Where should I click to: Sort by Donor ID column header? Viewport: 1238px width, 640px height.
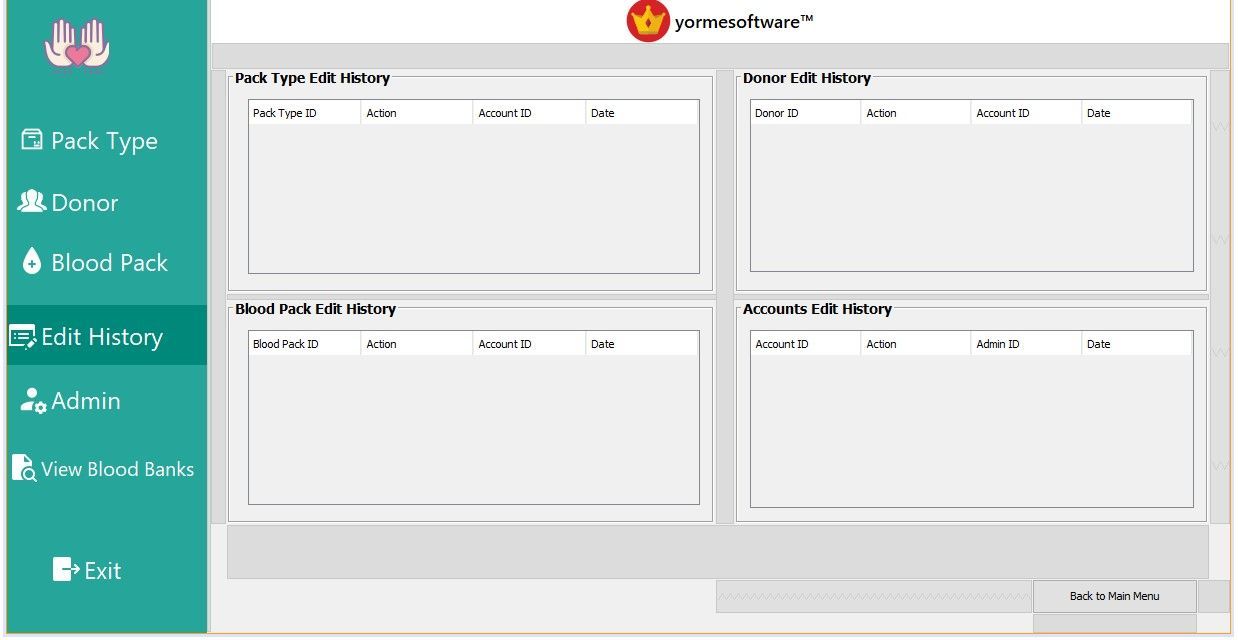(x=806, y=113)
